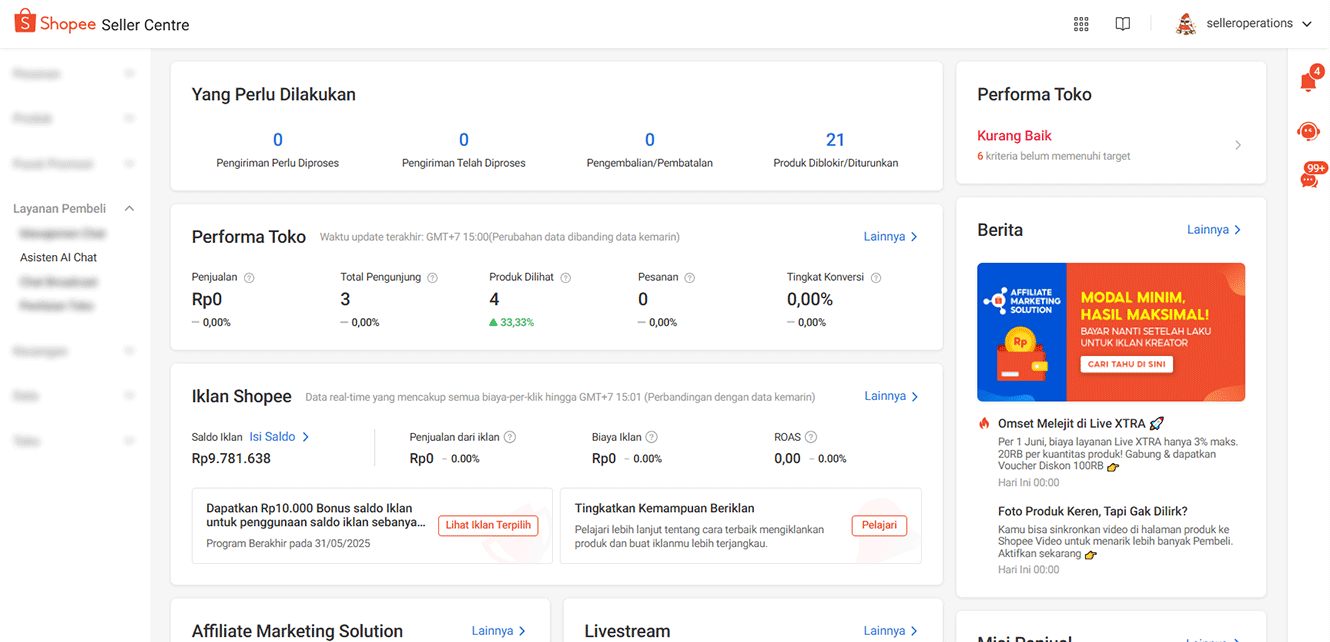
Task: Click CARI TAHU DI SINI banner button
Action: point(1127,365)
